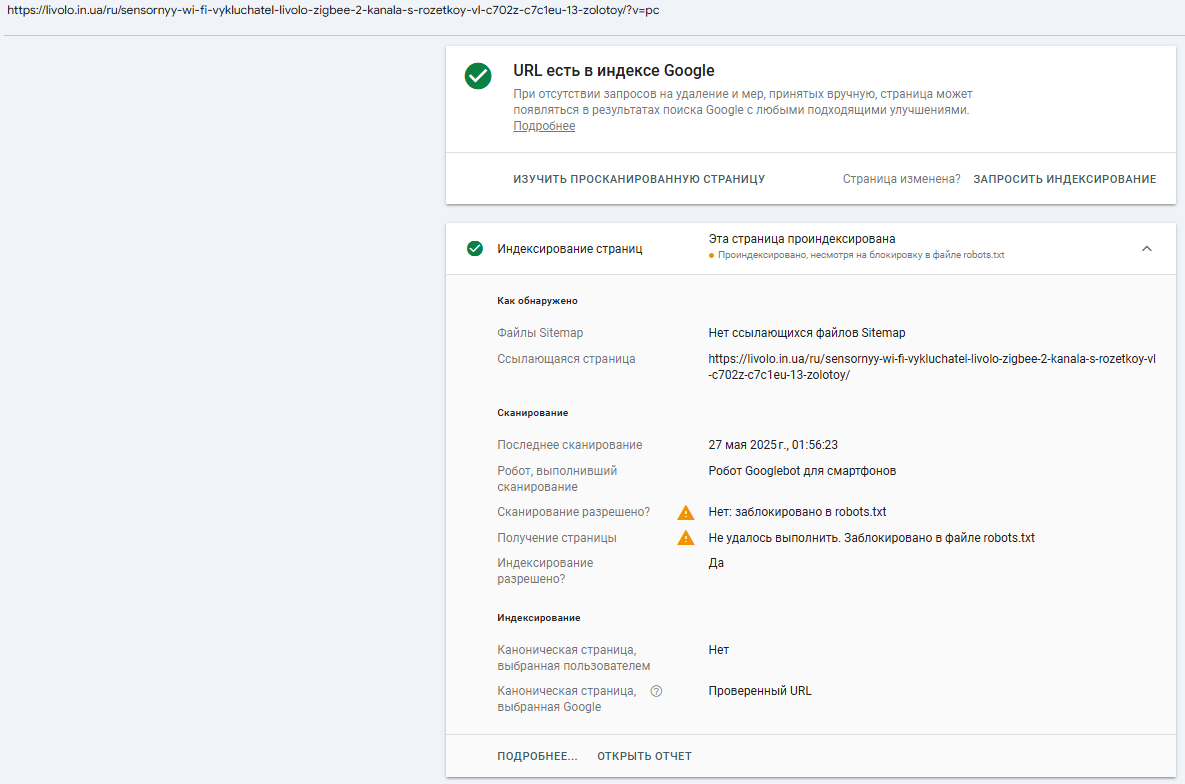The height and width of the screenshot is (784, 1185).
Task: Click the date 27 мая 2025 г., 01:56:23
Action: (773, 445)
